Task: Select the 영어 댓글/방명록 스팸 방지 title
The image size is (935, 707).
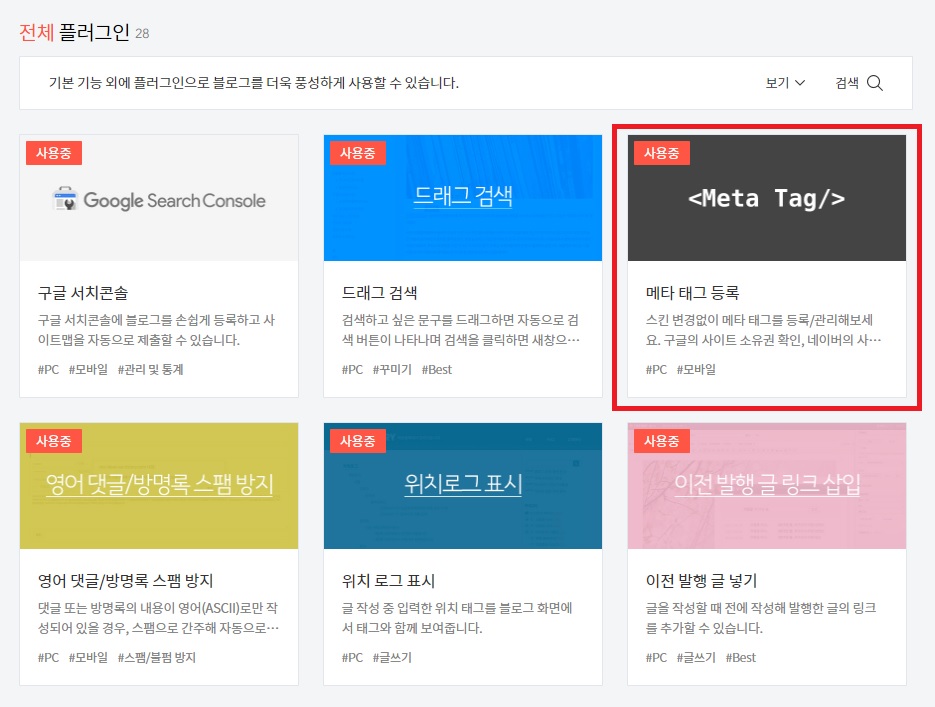Action: (x=125, y=581)
